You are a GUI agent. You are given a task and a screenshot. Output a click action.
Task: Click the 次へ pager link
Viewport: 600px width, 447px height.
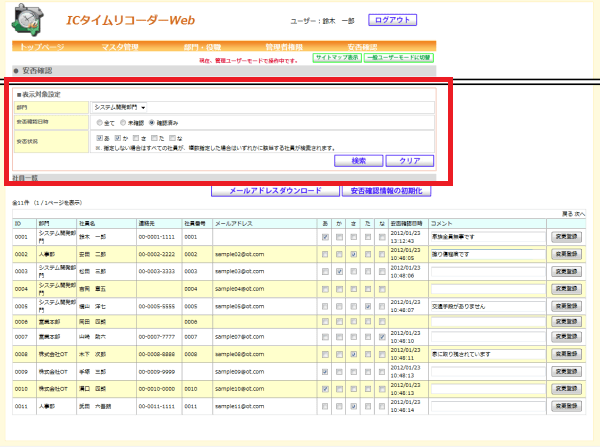point(579,214)
